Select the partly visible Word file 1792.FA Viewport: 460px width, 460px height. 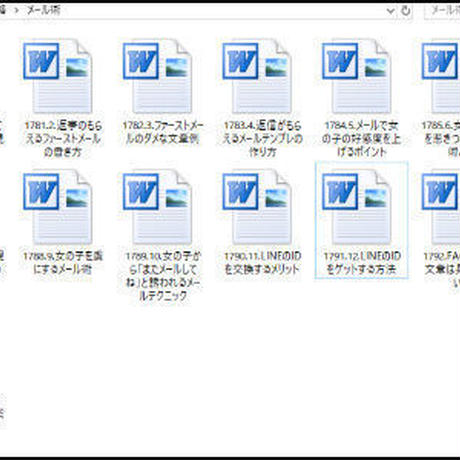441,229
